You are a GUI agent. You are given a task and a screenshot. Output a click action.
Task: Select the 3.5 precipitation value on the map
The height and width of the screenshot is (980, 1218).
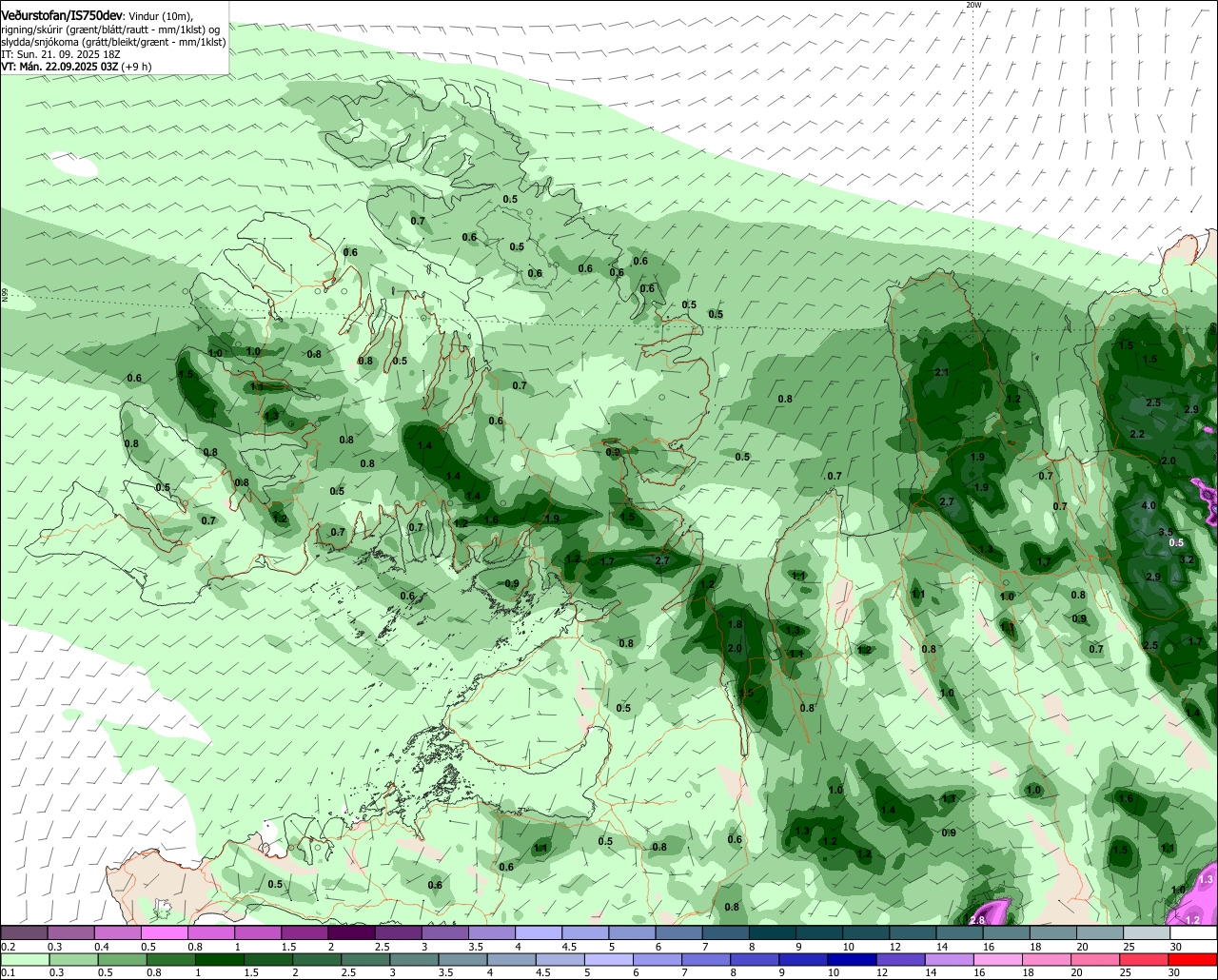tap(1166, 533)
